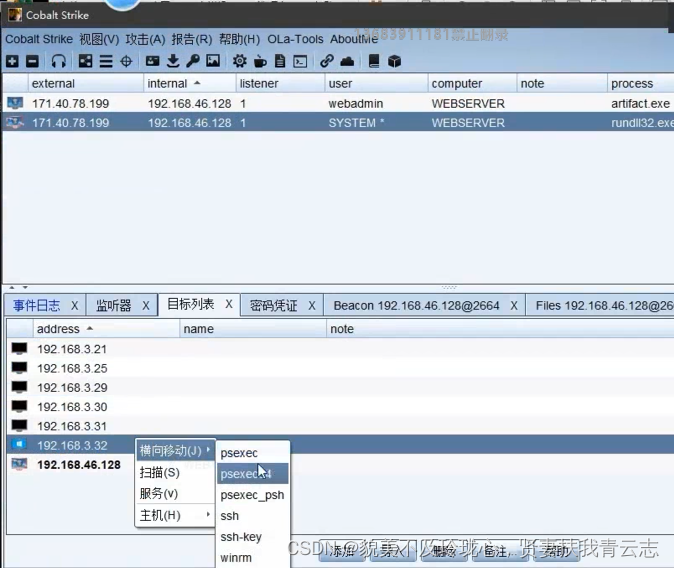Viewport: 674px width, 568px height.
Task: Close the 事件日志 tab
Action: pos(75,306)
